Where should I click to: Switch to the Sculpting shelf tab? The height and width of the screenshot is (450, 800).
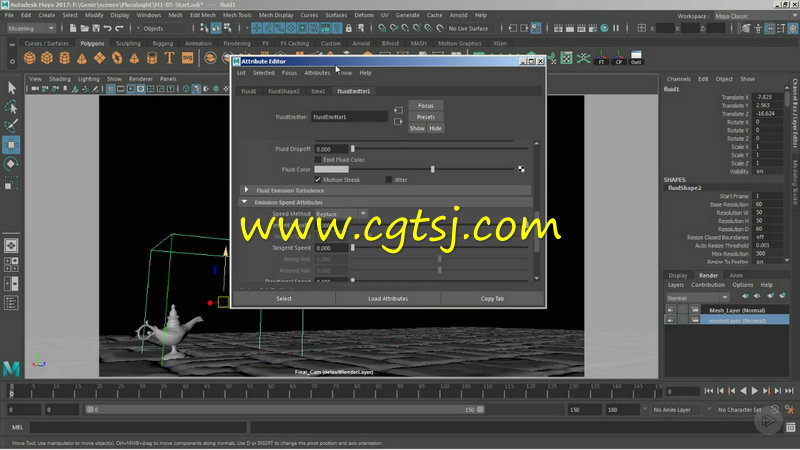click(x=128, y=43)
